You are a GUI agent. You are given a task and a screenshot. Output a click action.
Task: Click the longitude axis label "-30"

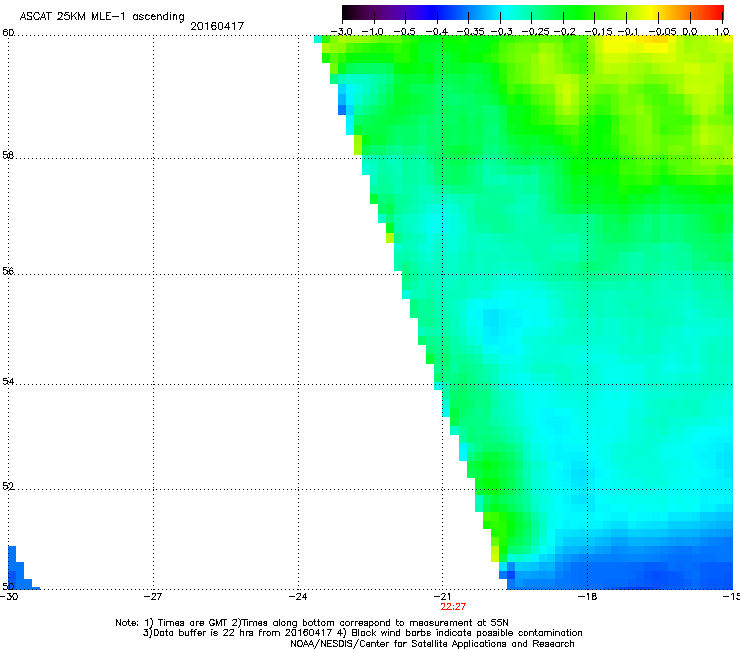tap(9, 596)
